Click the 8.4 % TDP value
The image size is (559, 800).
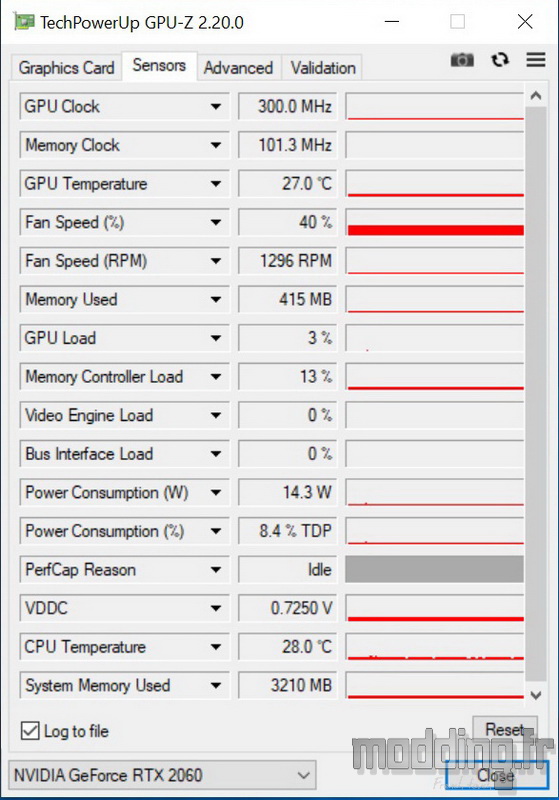(288, 531)
